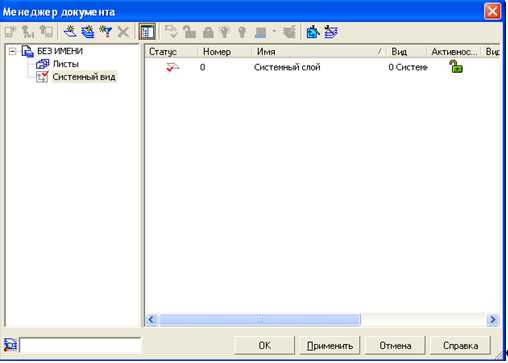Toggle the red checkmark status of layer 0
508x363 pixels.
(x=172, y=67)
